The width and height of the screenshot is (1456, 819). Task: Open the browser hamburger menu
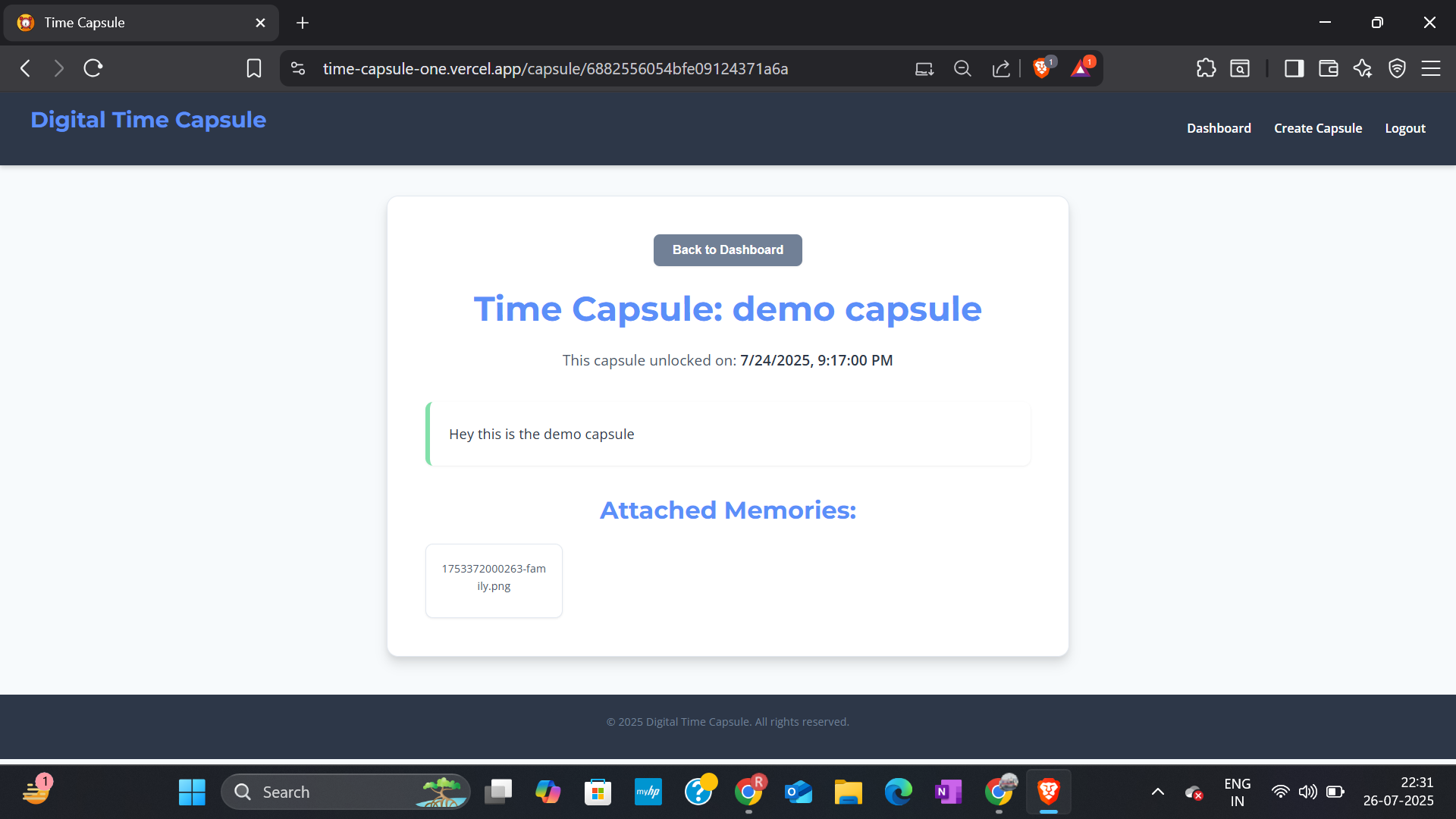(x=1431, y=69)
